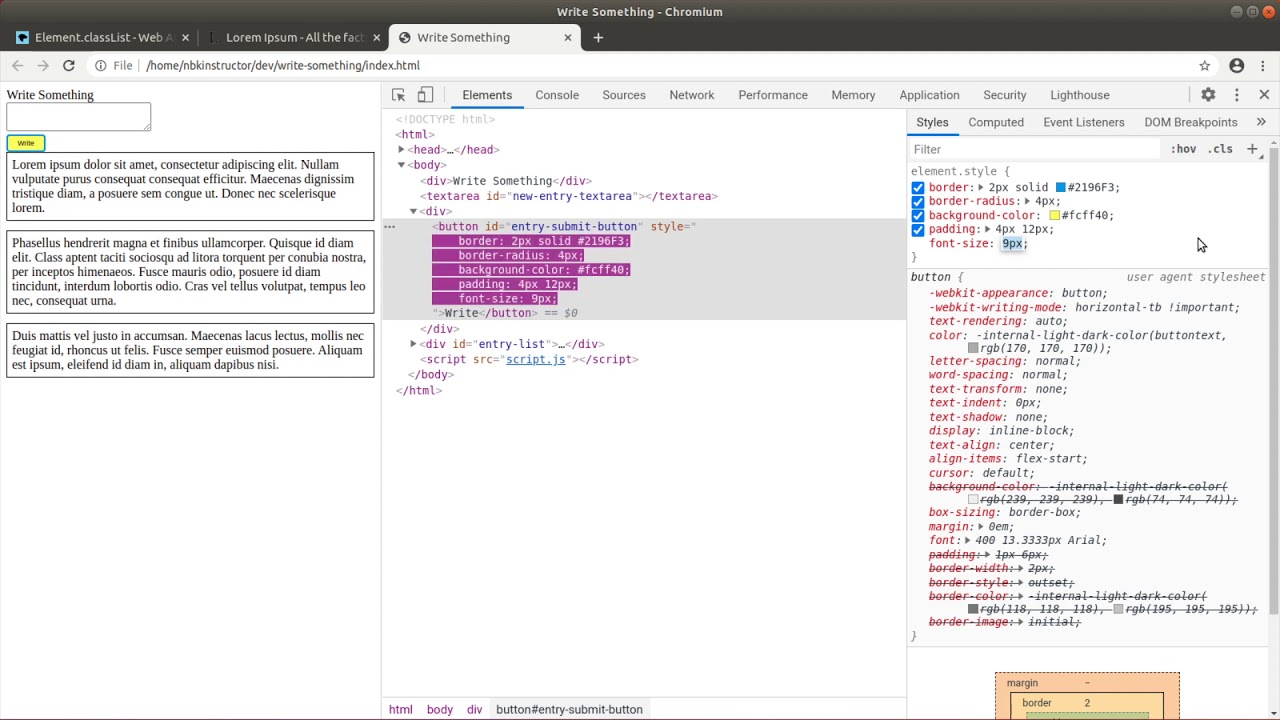Open the blue #2196F3 border color swatch
The height and width of the screenshot is (720, 1280).
click(x=1061, y=187)
